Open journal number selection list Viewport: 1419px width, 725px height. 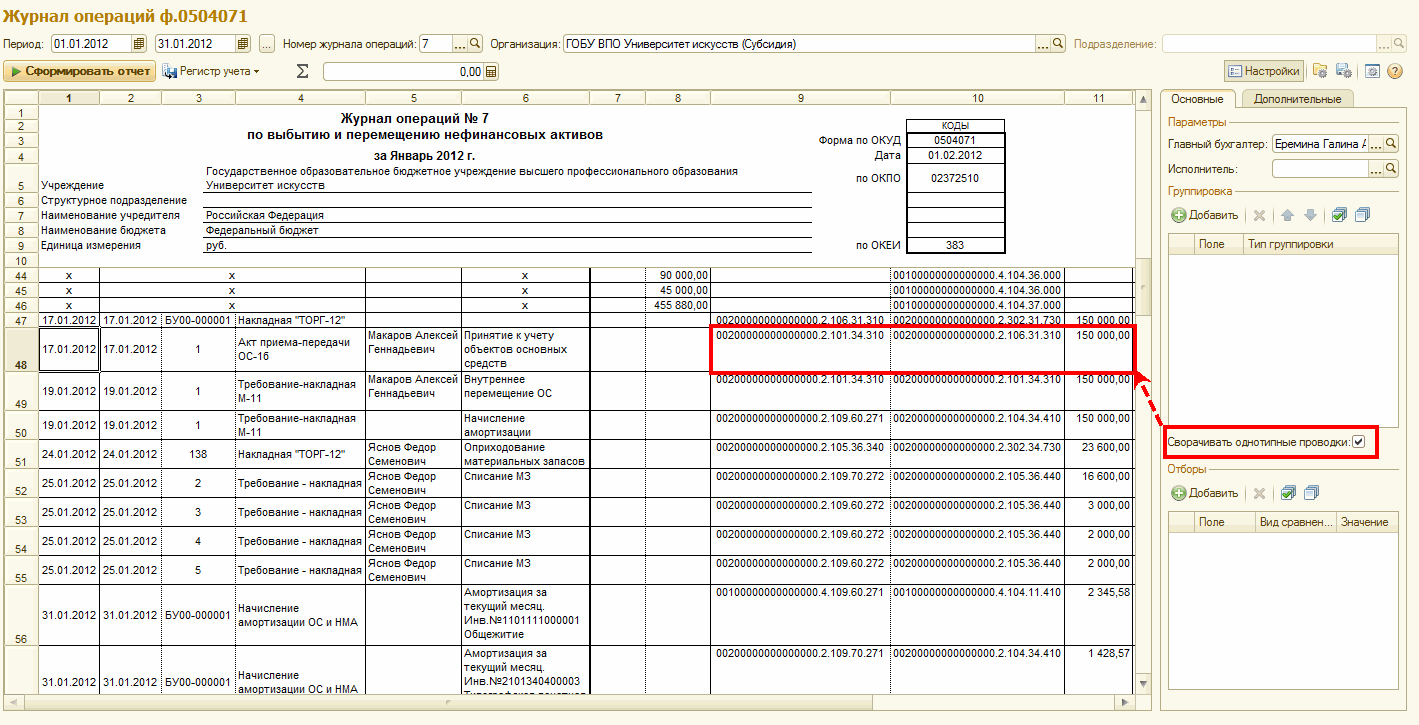(x=460, y=44)
